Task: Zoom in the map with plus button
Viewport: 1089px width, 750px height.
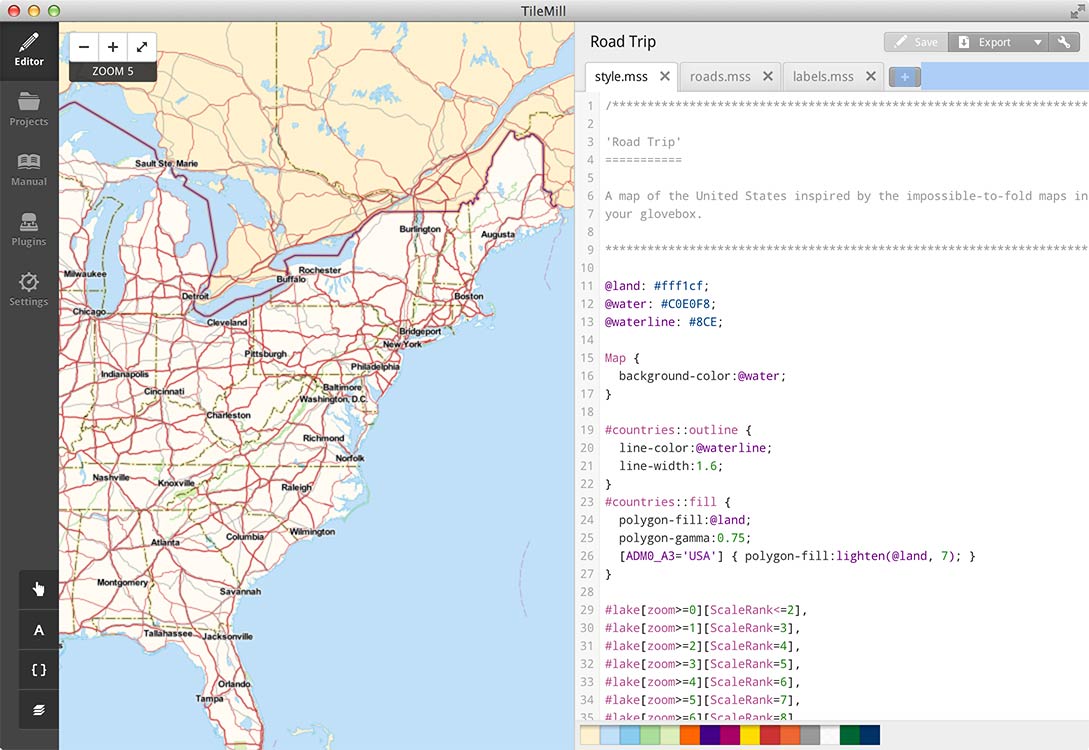Action: [x=113, y=47]
